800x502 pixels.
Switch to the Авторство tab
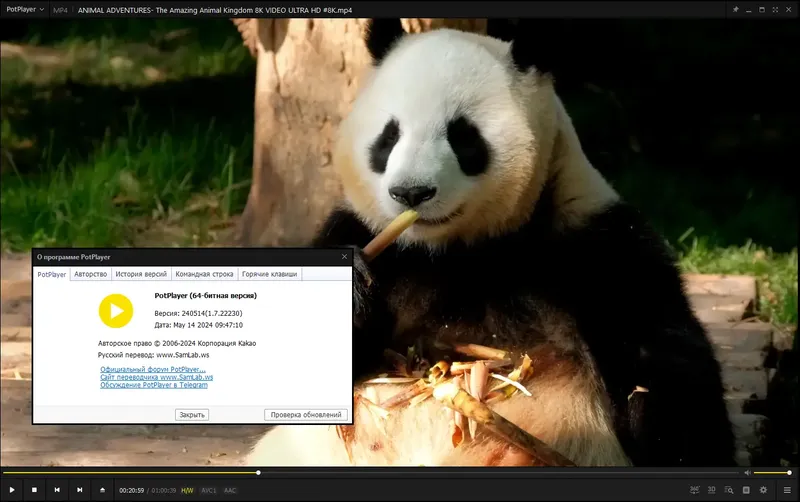pos(90,274)
